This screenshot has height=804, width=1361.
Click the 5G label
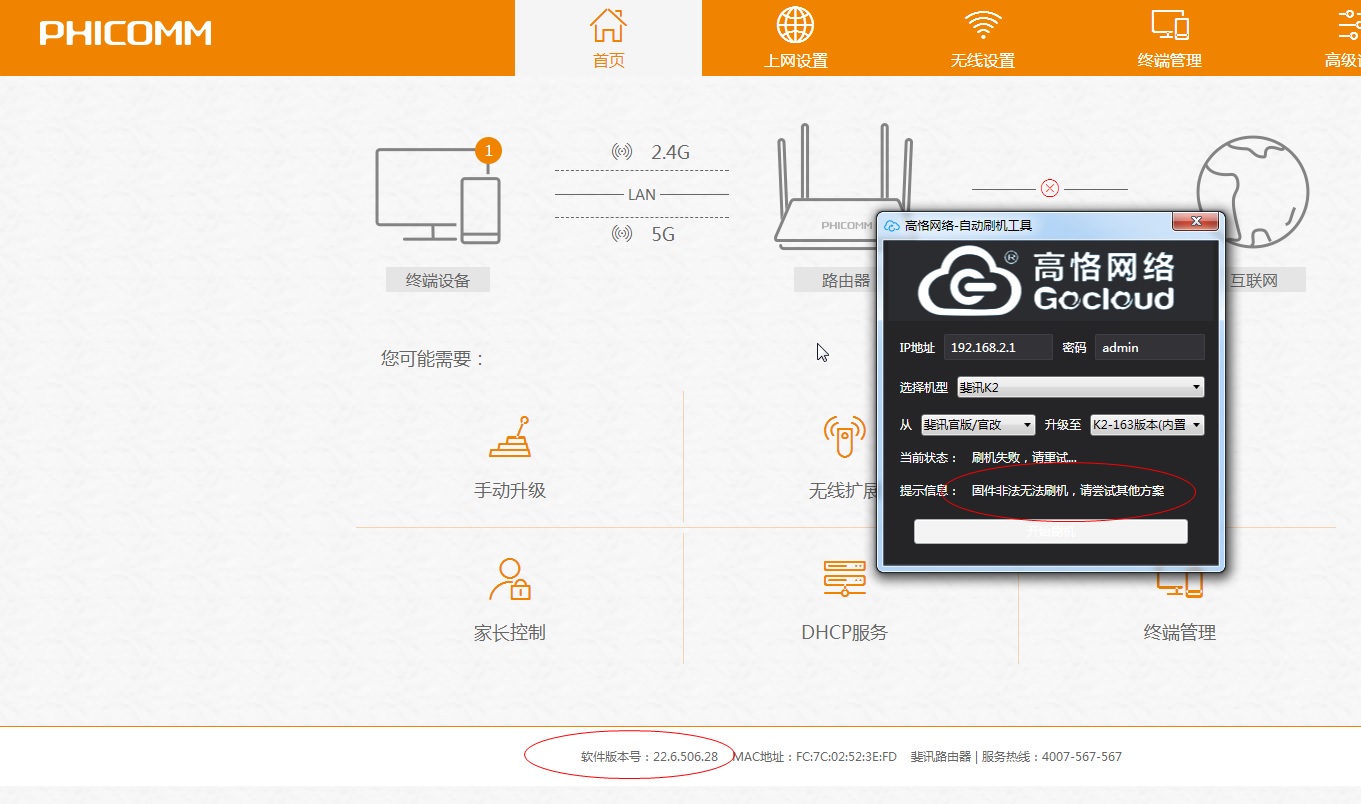click(663, 235)
